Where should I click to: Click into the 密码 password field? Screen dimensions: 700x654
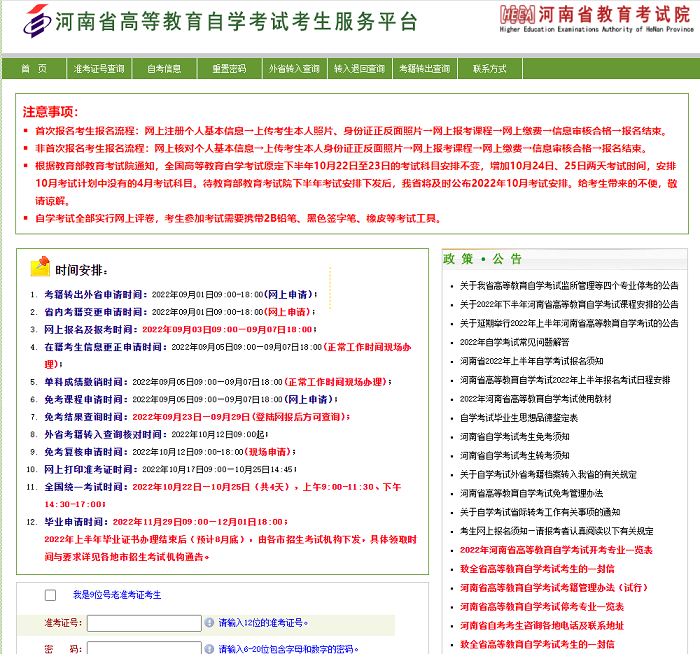click(x=143, y=648)
